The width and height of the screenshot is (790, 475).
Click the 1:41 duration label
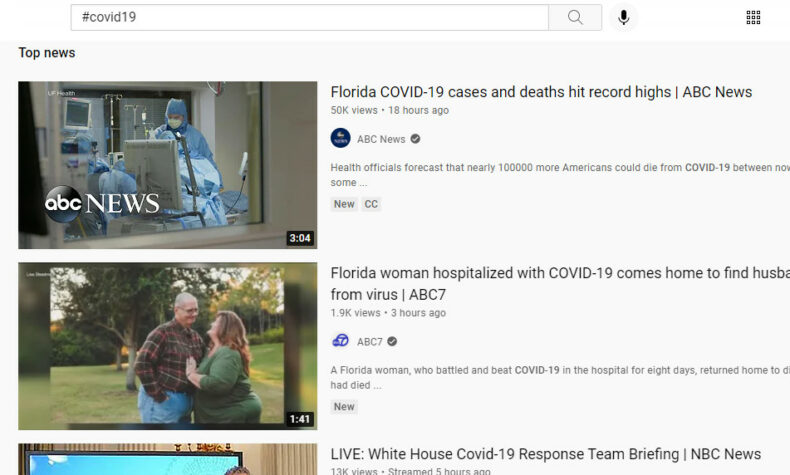pyautogui.click(x=300, y=419)
